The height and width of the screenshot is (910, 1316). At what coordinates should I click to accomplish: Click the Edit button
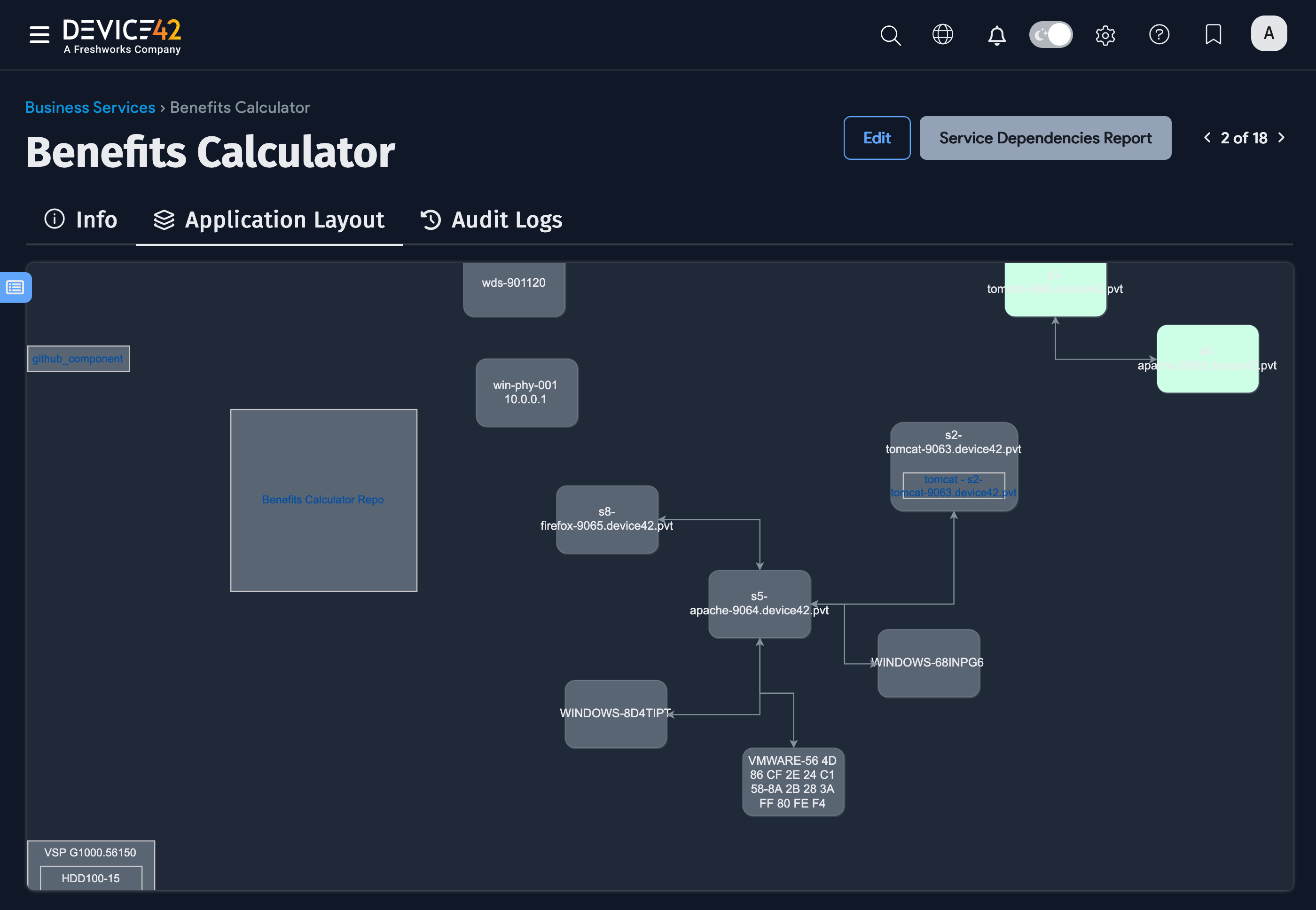coord(877,138)
